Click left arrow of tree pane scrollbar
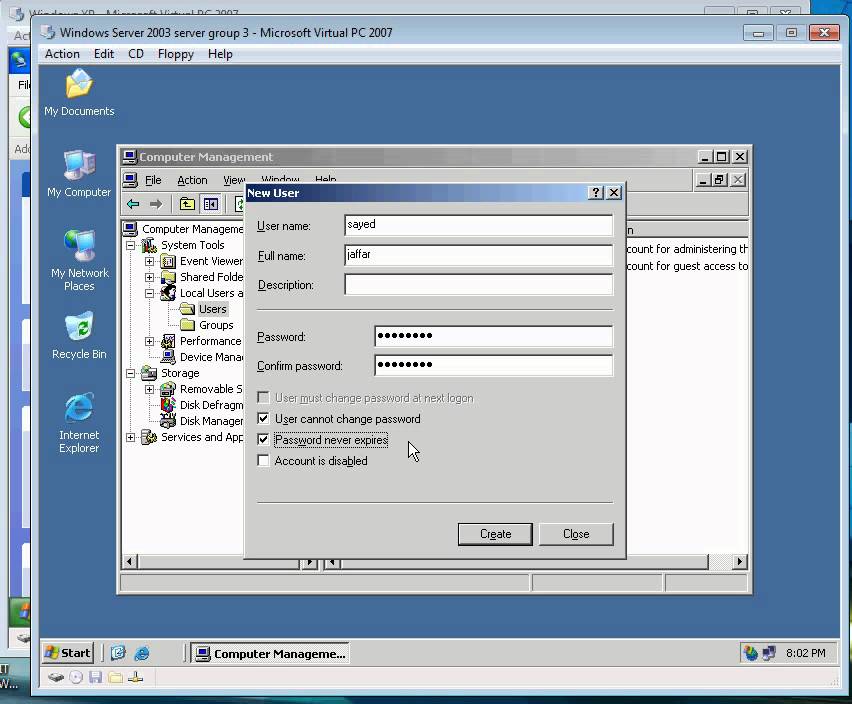Viewport: 852px width, 704px height. pos(129,562)
